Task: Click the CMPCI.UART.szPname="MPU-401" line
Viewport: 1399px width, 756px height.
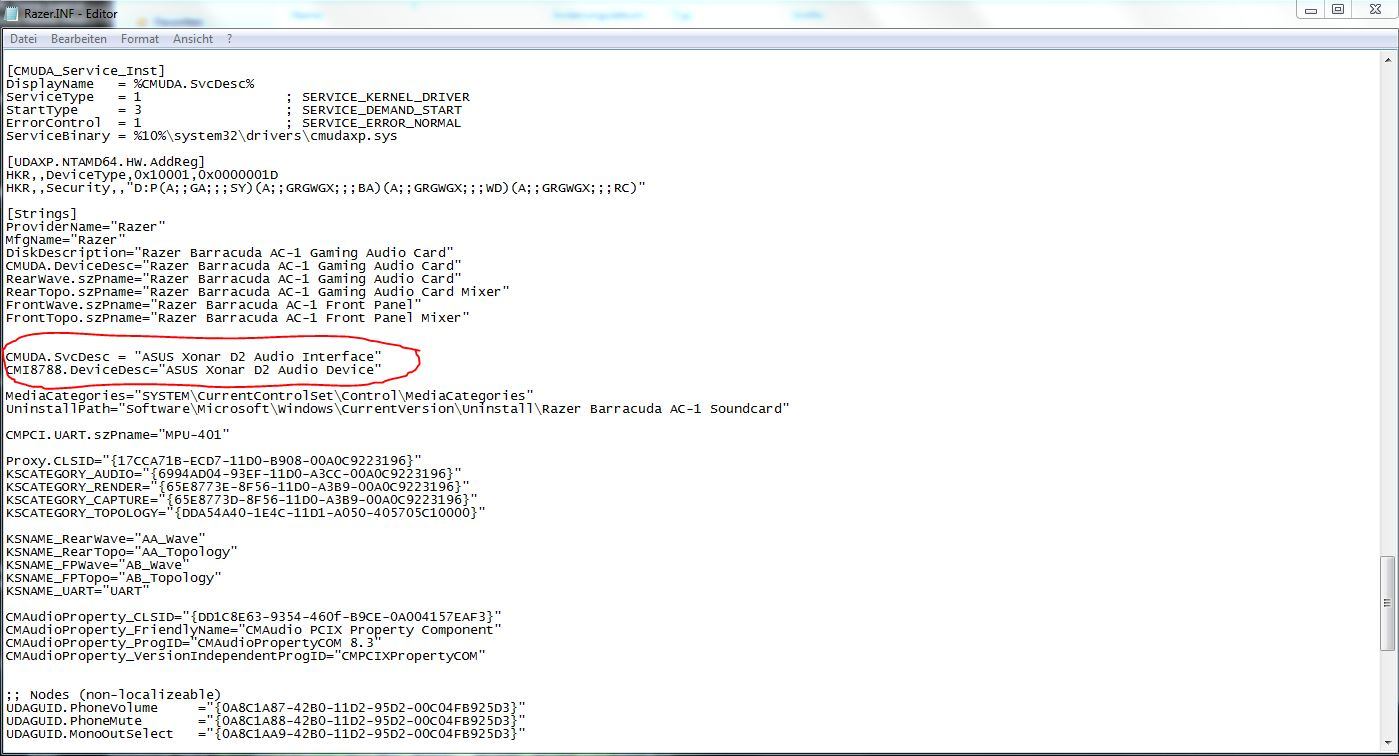Action: (x=117, y=435)
